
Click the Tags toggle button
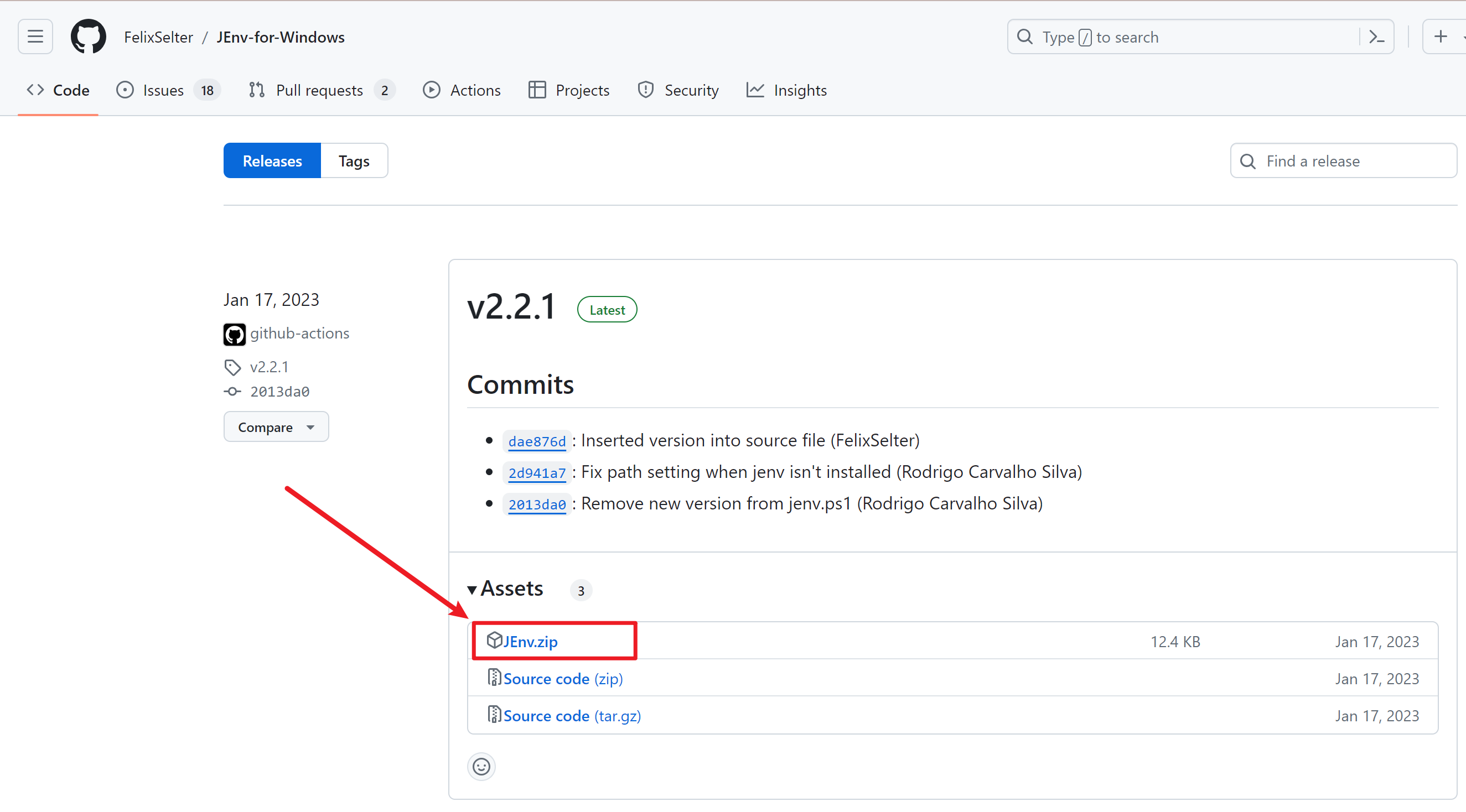pos(353,161)
